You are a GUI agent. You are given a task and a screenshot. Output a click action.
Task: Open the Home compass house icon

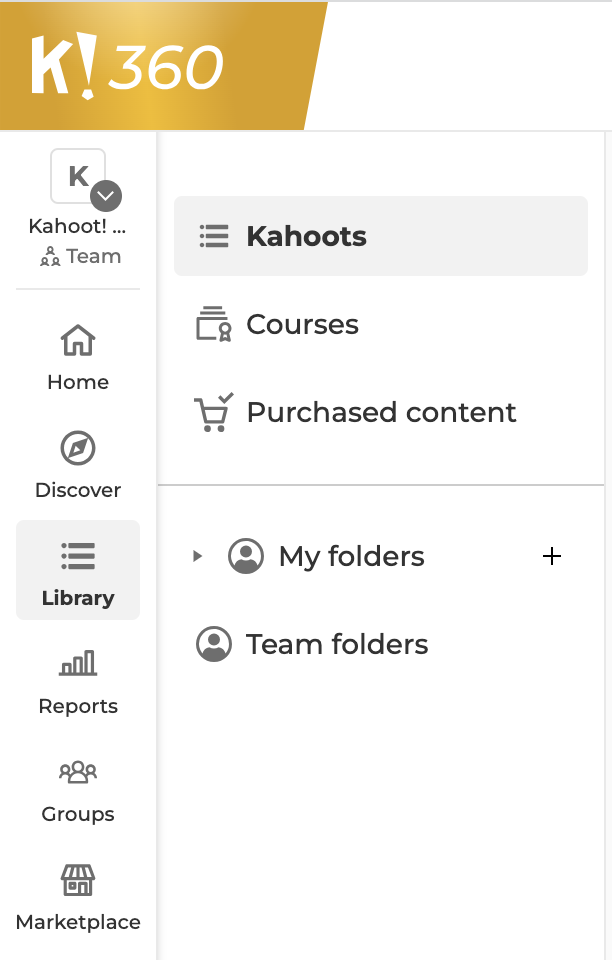click(78, 340)
